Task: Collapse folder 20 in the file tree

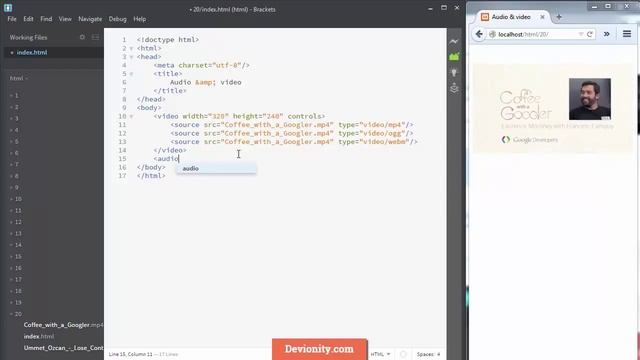Action: [16, 314]
